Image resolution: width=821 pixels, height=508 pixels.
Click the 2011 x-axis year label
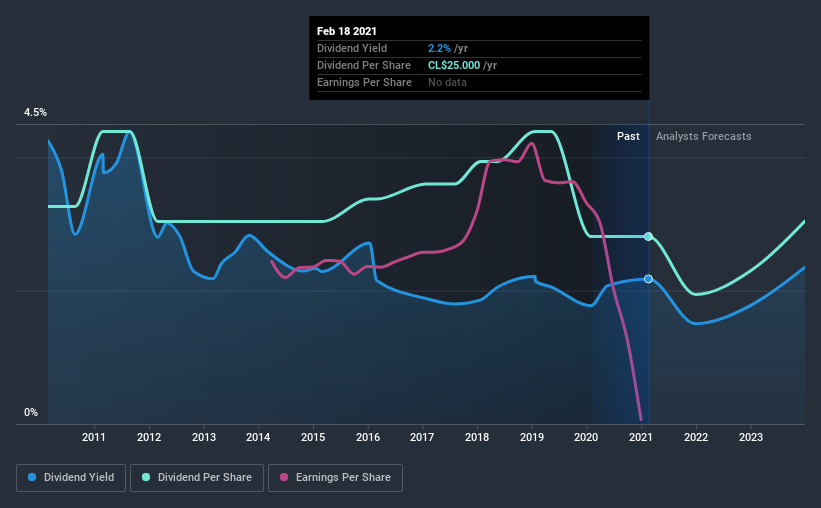[94, 437]
